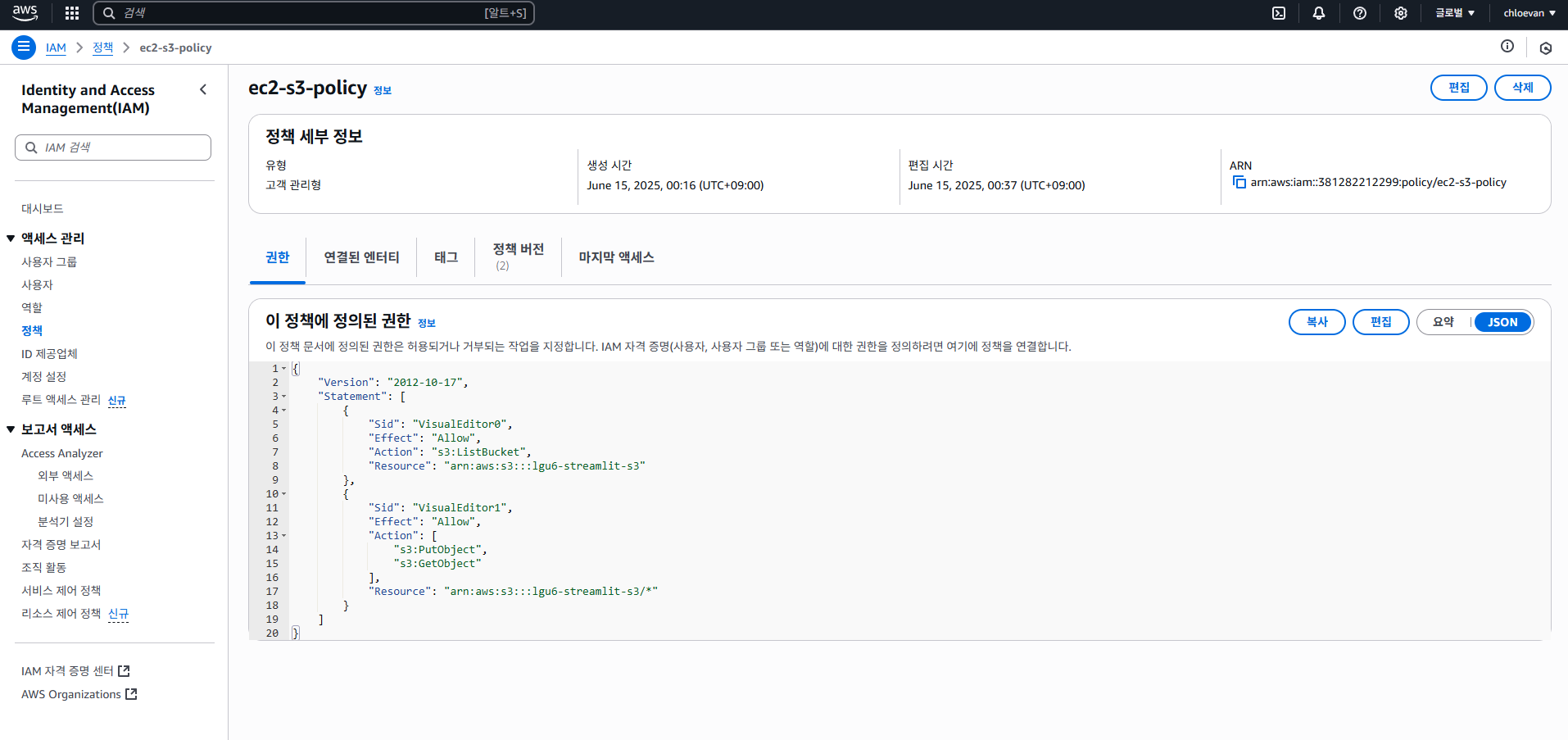Image resolution: width=1568 pixels, height=740 pixels.
Task: Collapse the 보고서 액세스 sidebar section
Action: tap(11, 429)
